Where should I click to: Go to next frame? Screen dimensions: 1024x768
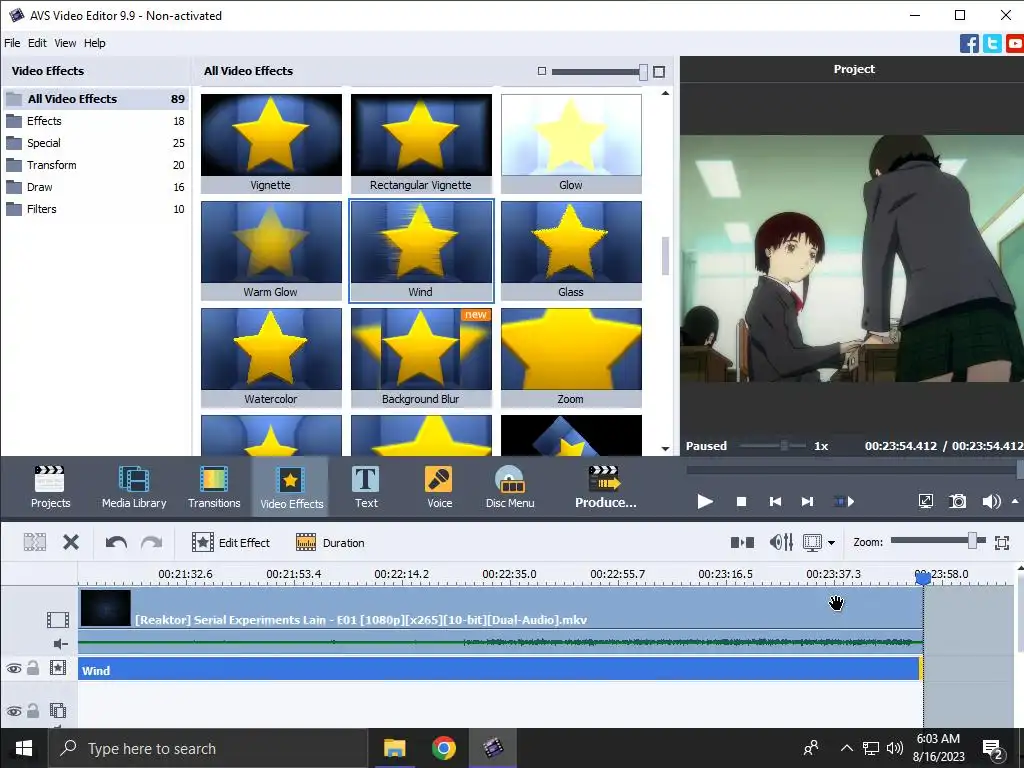807,502
